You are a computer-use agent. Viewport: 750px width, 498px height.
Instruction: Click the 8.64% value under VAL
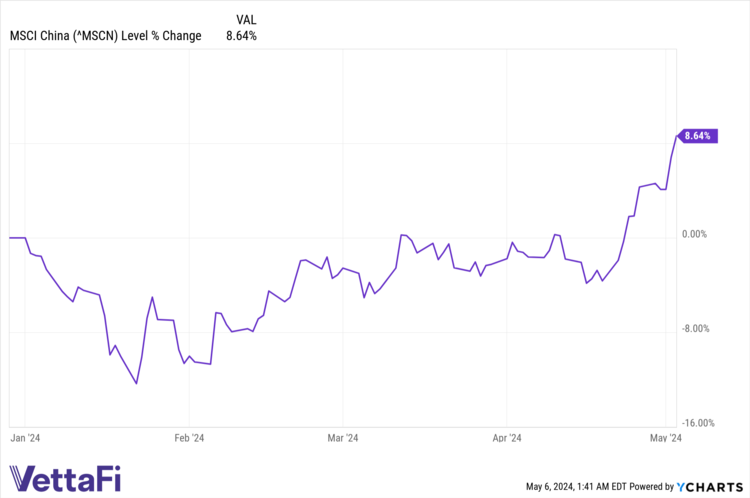241,36
